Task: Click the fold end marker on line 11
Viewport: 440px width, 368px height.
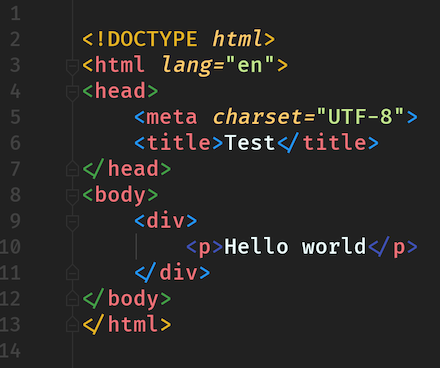Action: pos(72,272)
